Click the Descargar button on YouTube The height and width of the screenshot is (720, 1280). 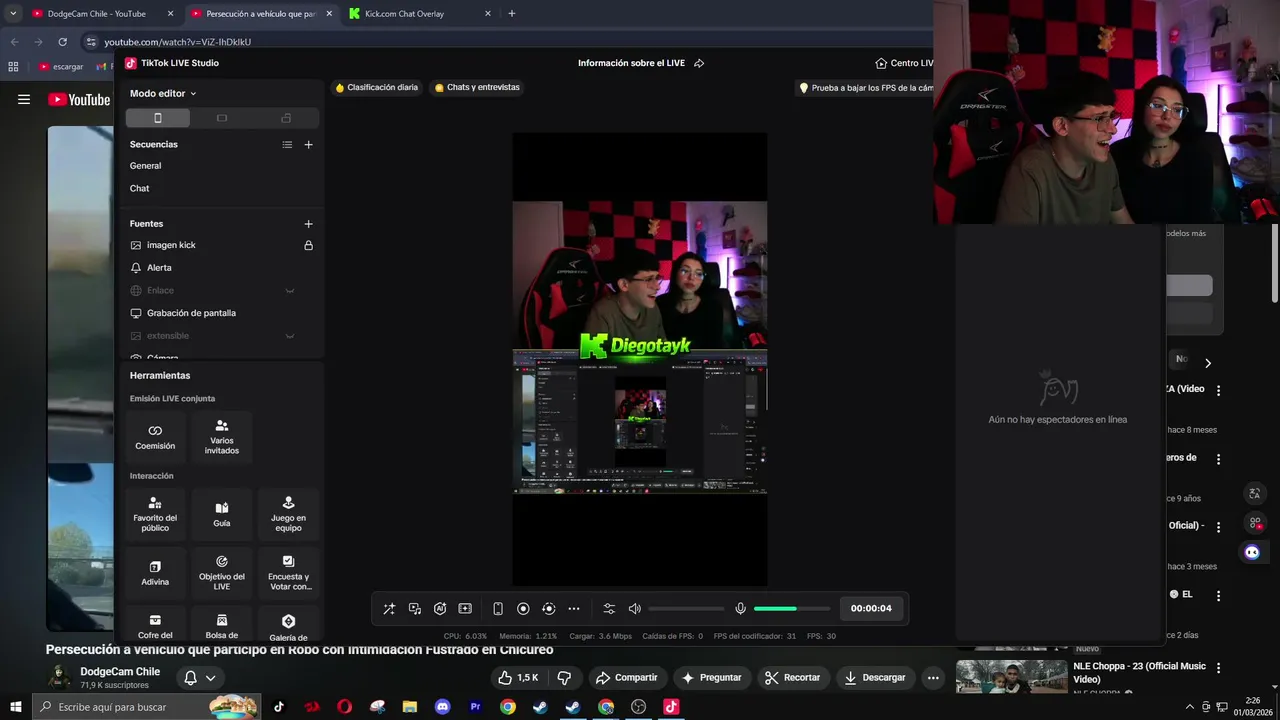(874, 677)
